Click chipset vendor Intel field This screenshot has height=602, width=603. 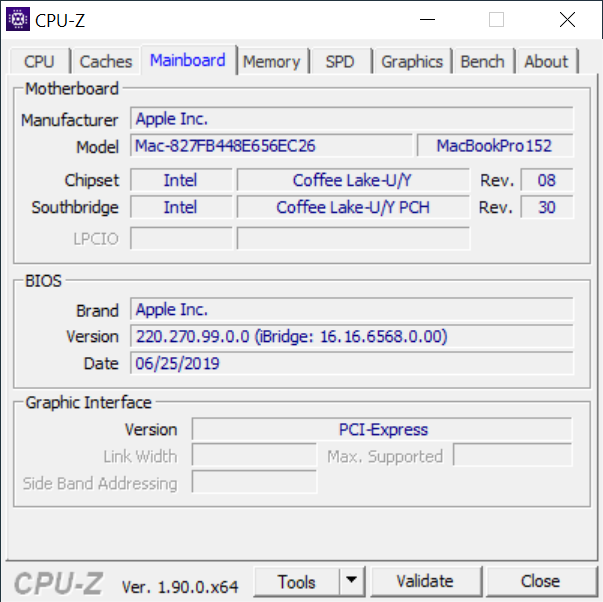pos(181,180)
